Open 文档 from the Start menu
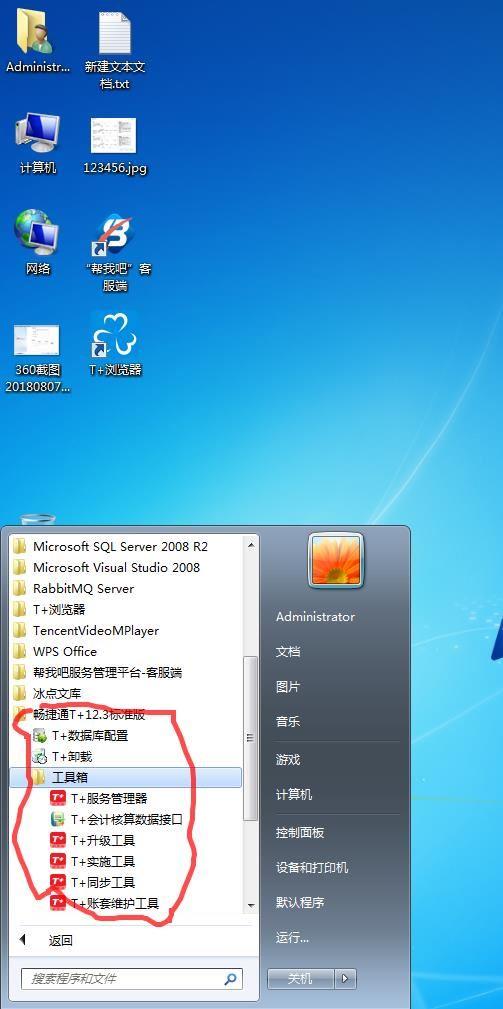Screen dimensions: 503x1009 click(288, 651)
